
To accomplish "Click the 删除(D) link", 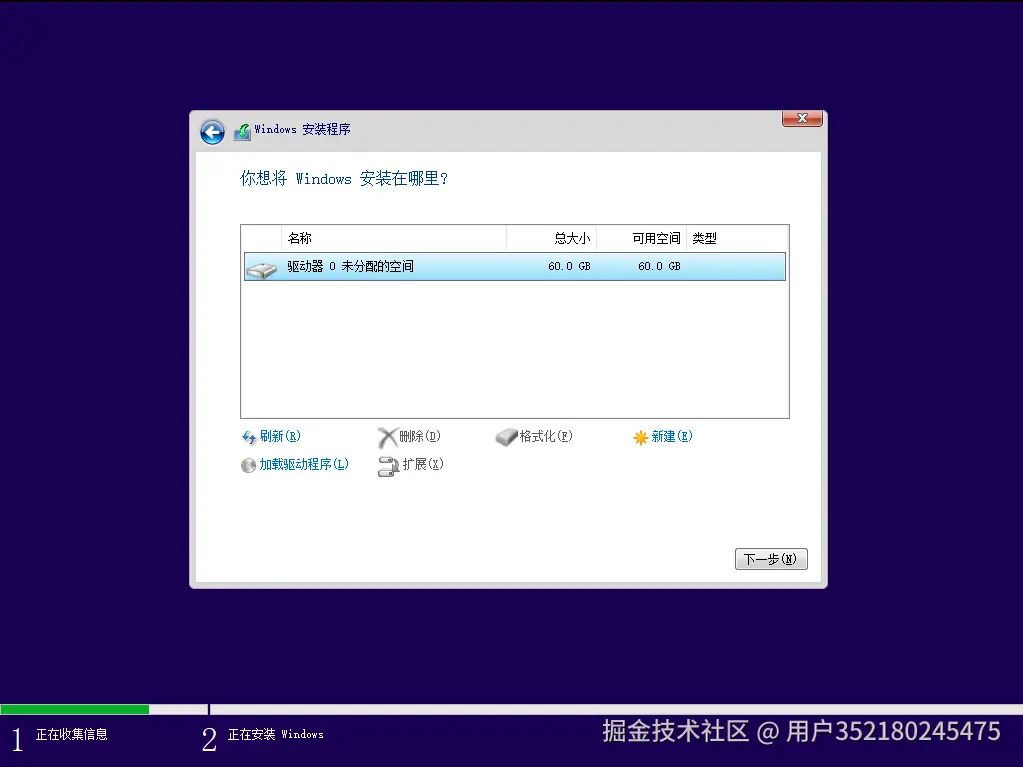I will pyautogui.click(x=420, y=436).
